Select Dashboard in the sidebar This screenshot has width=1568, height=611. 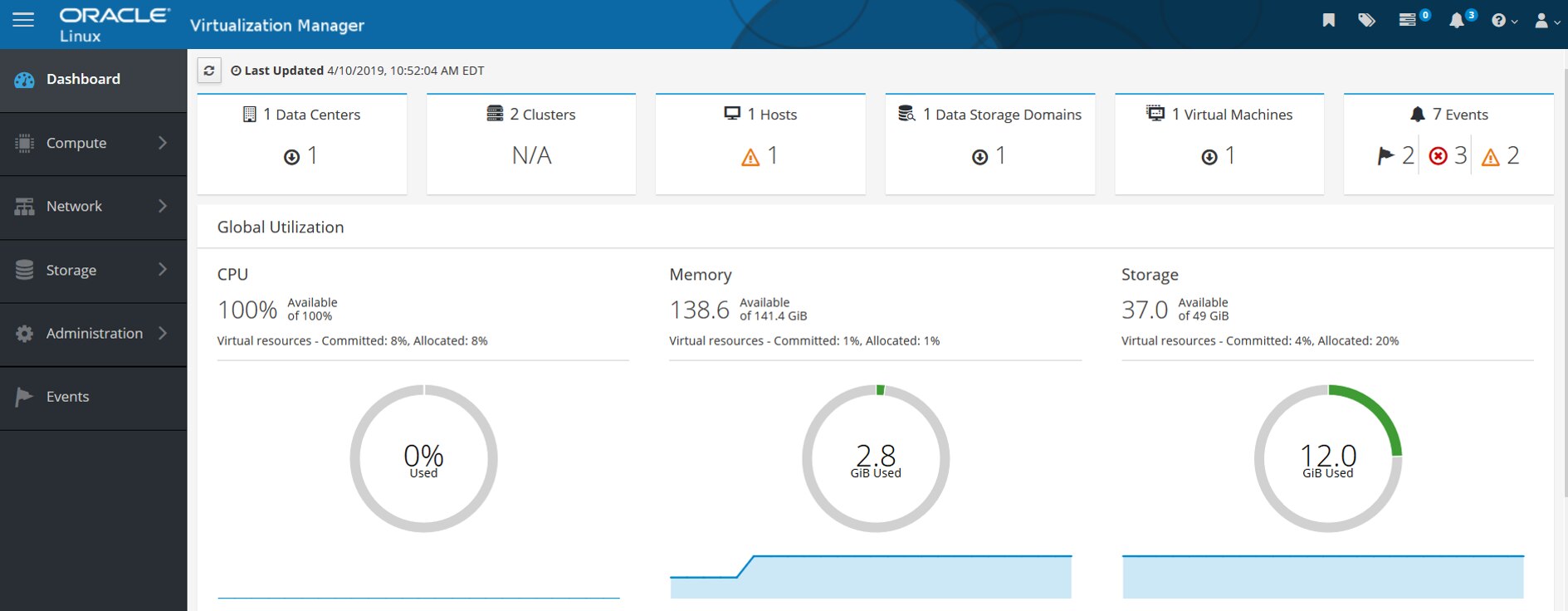pyautogui.click(x=93, y=80)
